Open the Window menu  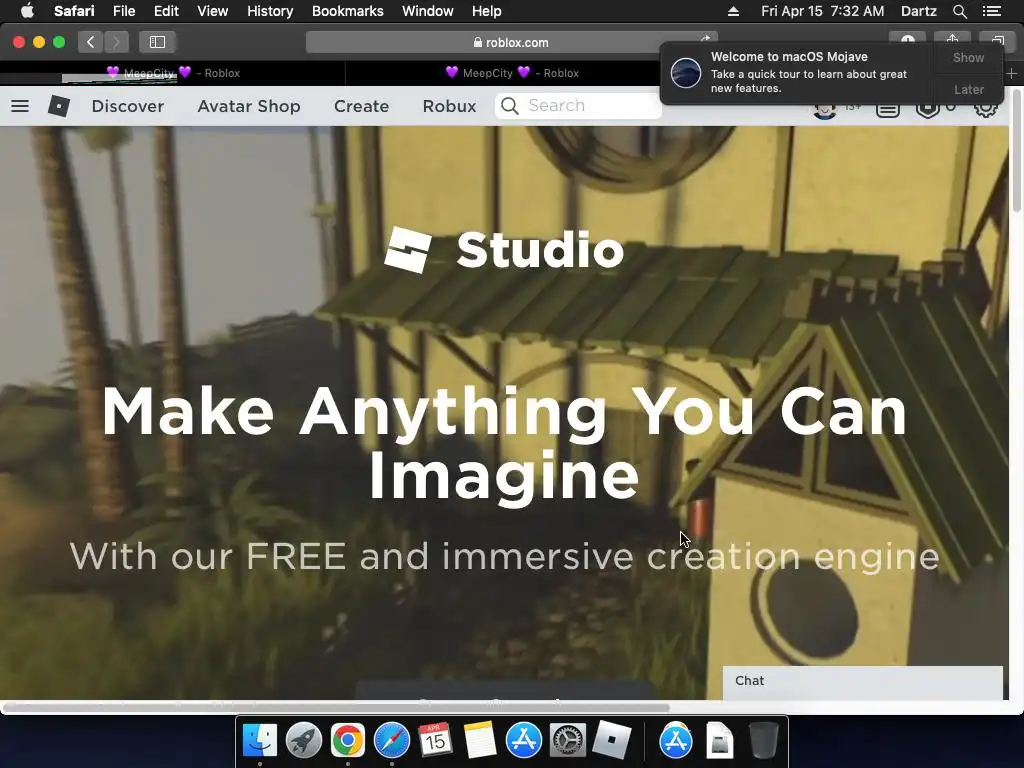[428, 11]
